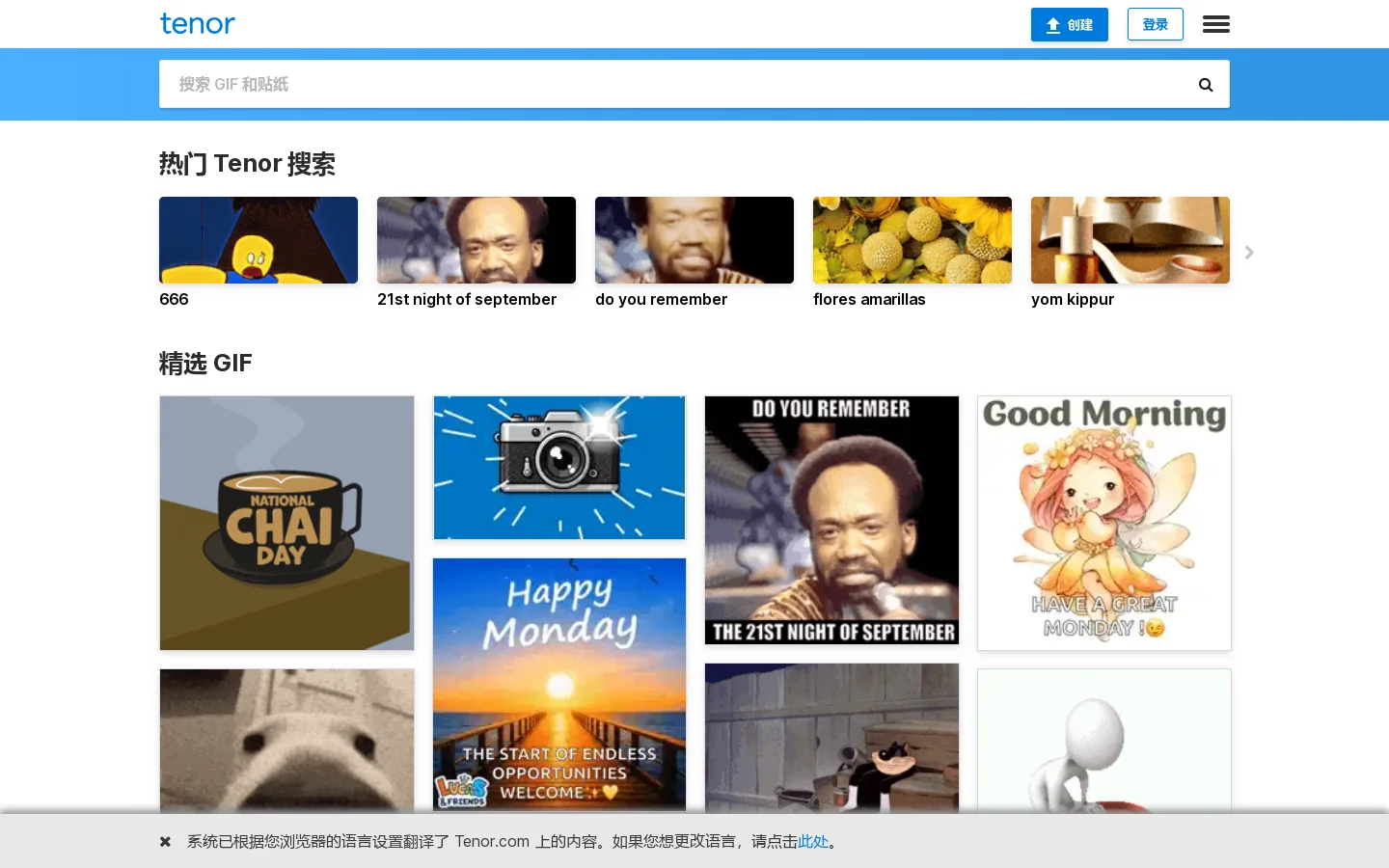Follow the 此处 language change link
Viewport: 1389px width, 868px height.
click(813, 841)
